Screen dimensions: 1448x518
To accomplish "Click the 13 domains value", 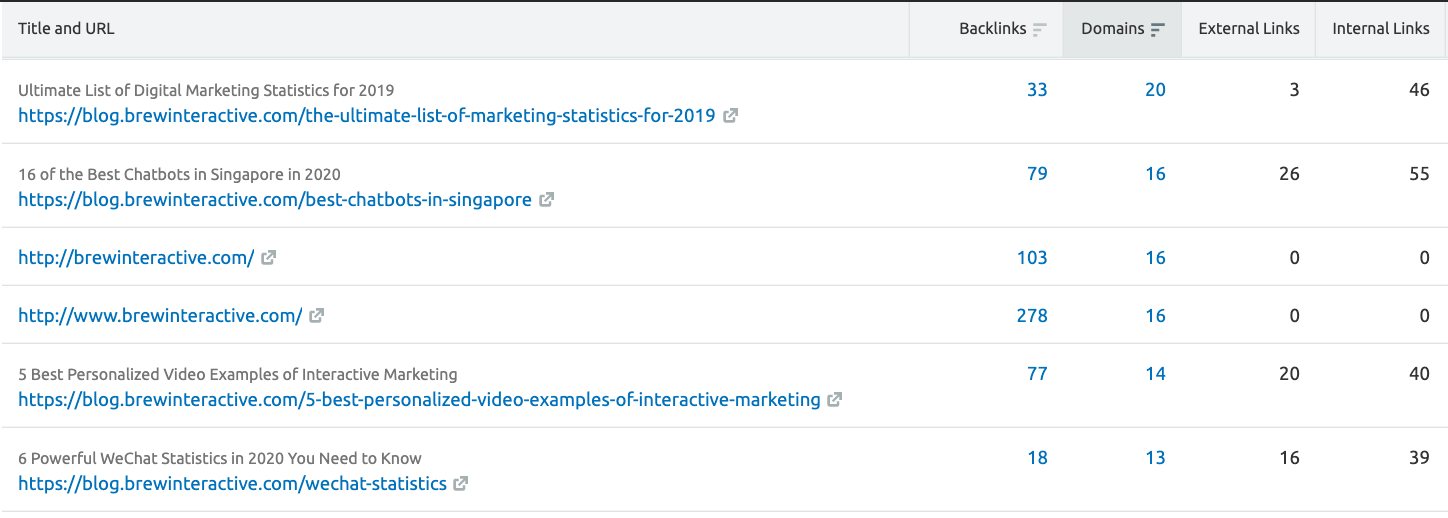I will pyautogui.click(x=1155, y=458).
